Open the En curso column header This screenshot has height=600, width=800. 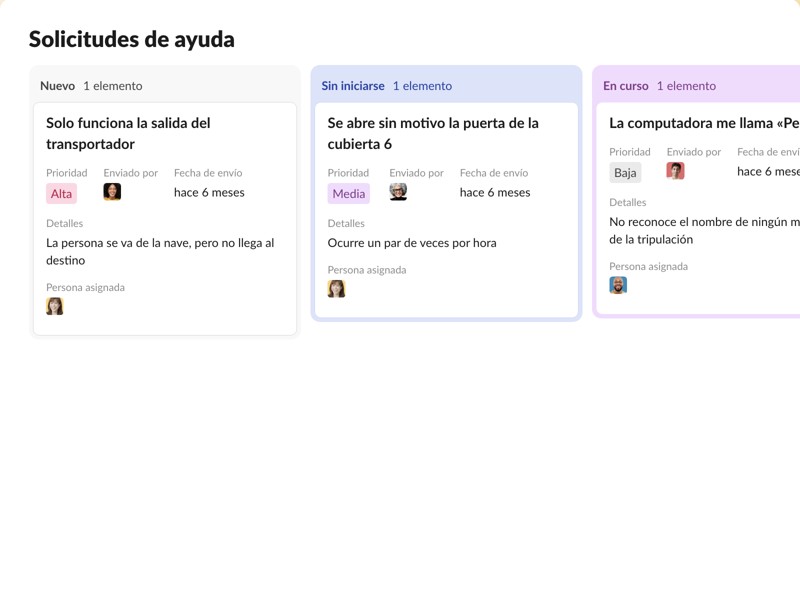tap(626, 86)
